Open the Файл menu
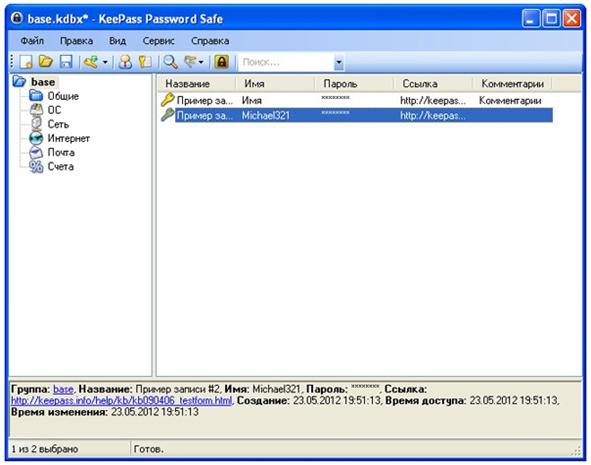The image size is (591, 465). pos(32,41)
